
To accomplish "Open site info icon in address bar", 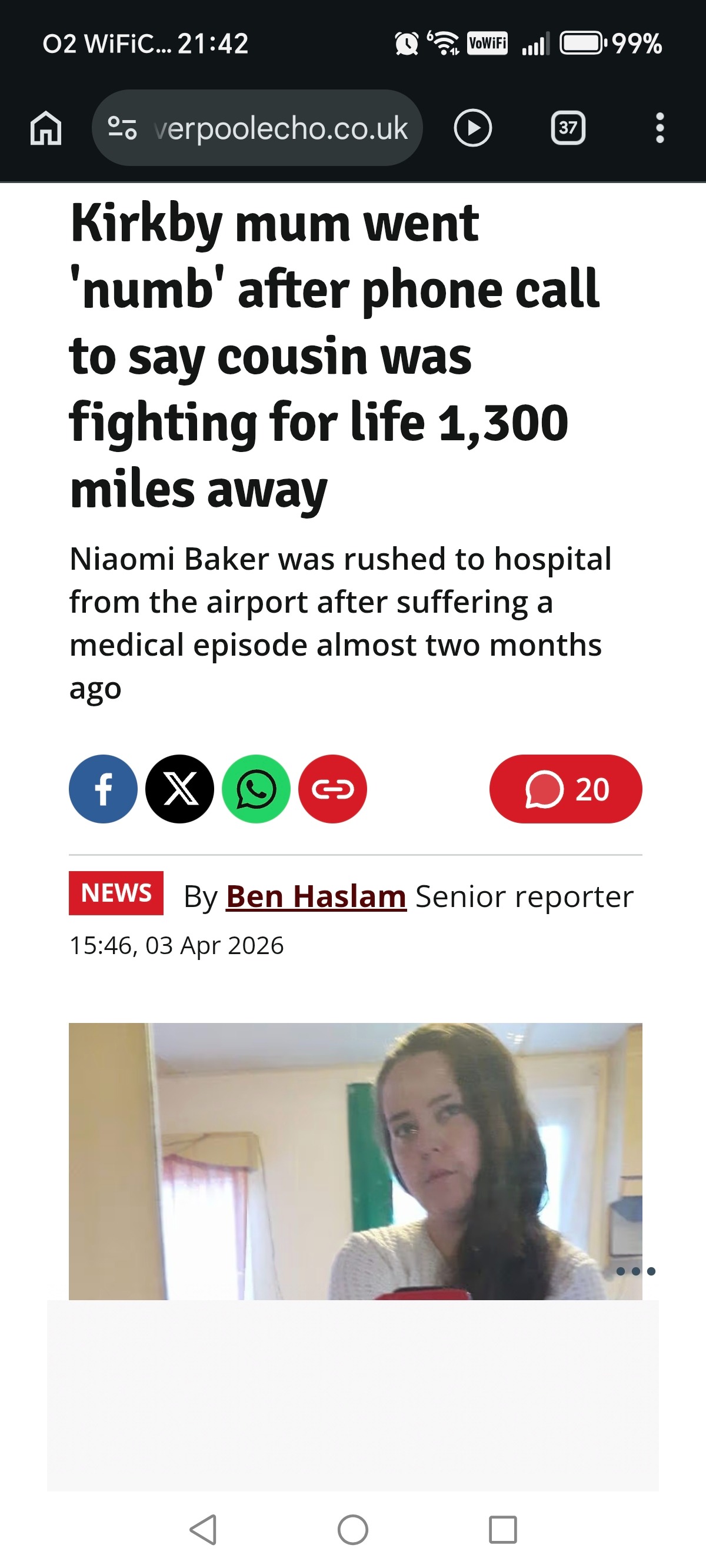I will (x=122, y=128).
